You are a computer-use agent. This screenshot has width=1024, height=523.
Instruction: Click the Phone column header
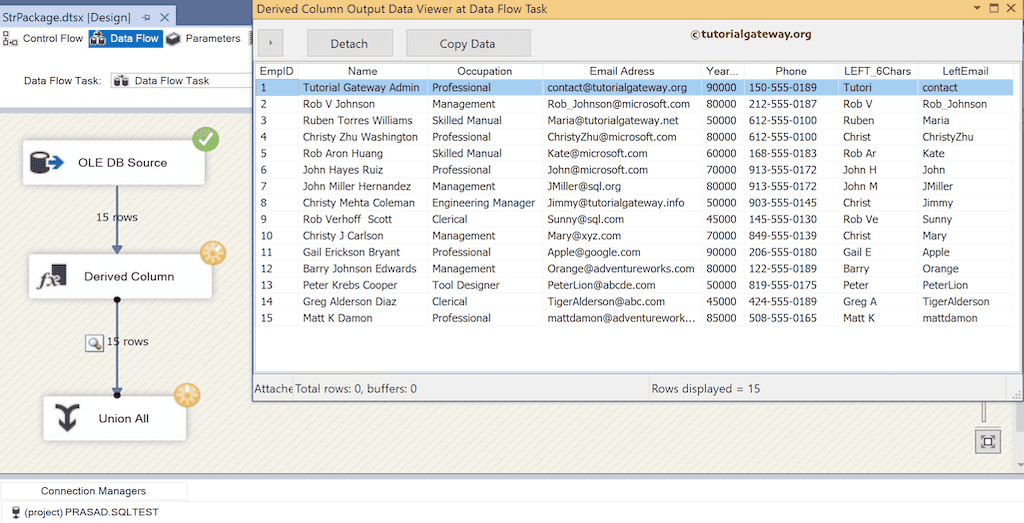coord(791,71)
